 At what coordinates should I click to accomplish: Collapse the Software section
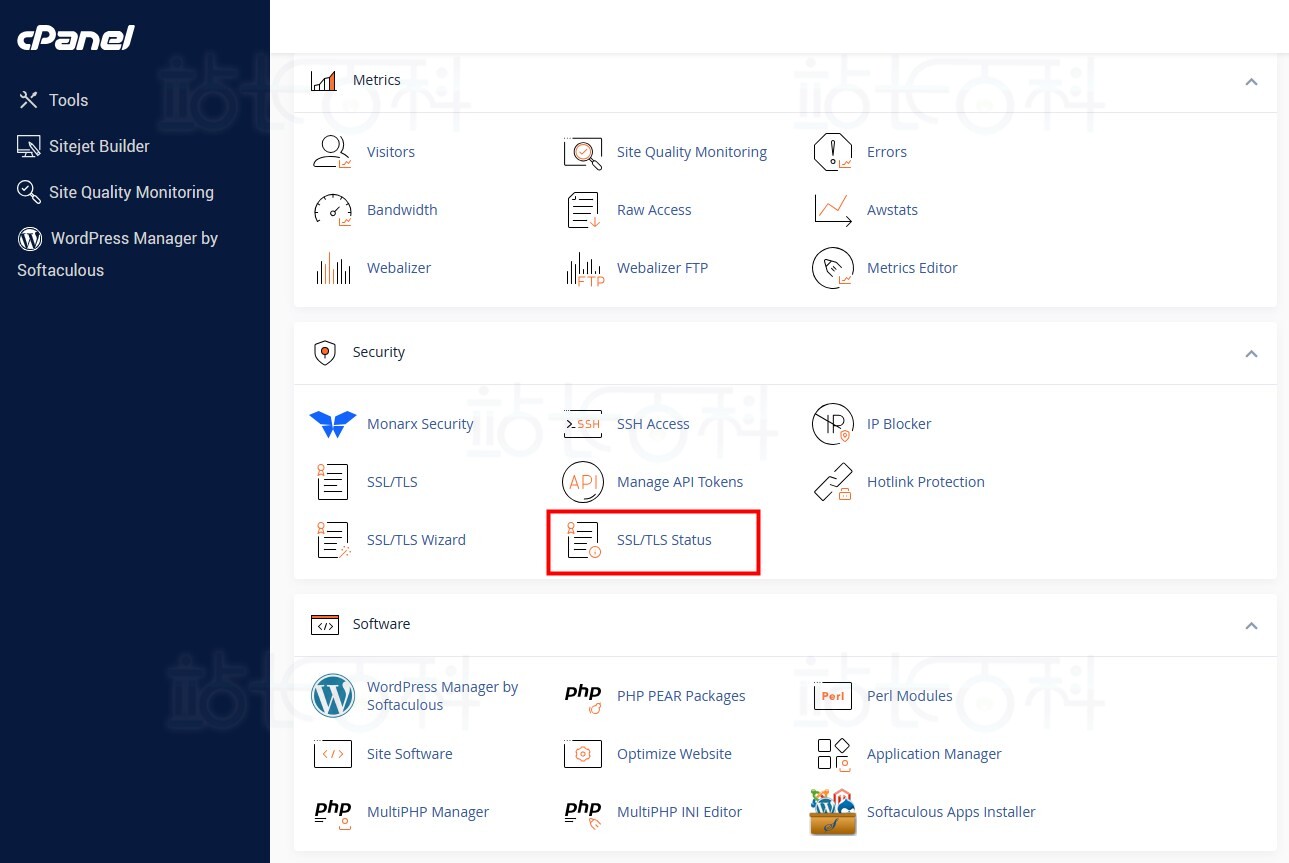click(x=1251, y=625)
